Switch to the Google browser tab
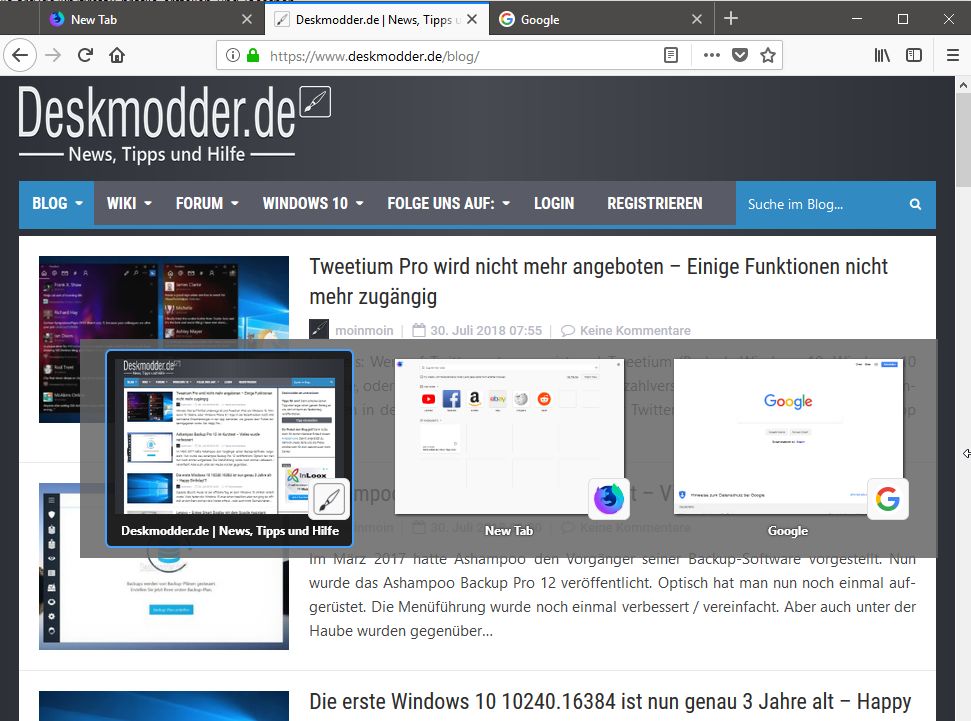971x721 pixels. pos(602,19)
